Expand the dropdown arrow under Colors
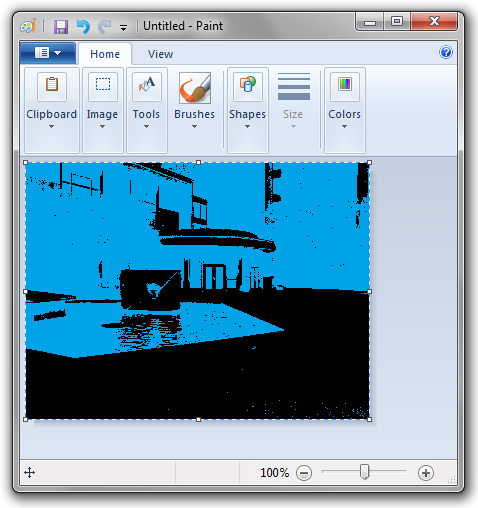 tap(344, 127)
